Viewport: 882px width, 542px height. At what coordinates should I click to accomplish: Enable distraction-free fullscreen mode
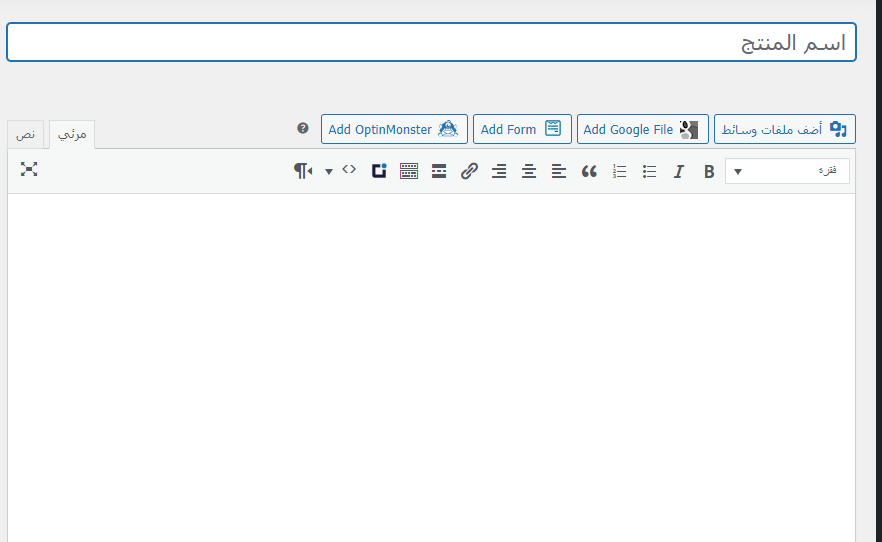pos(29,170)
